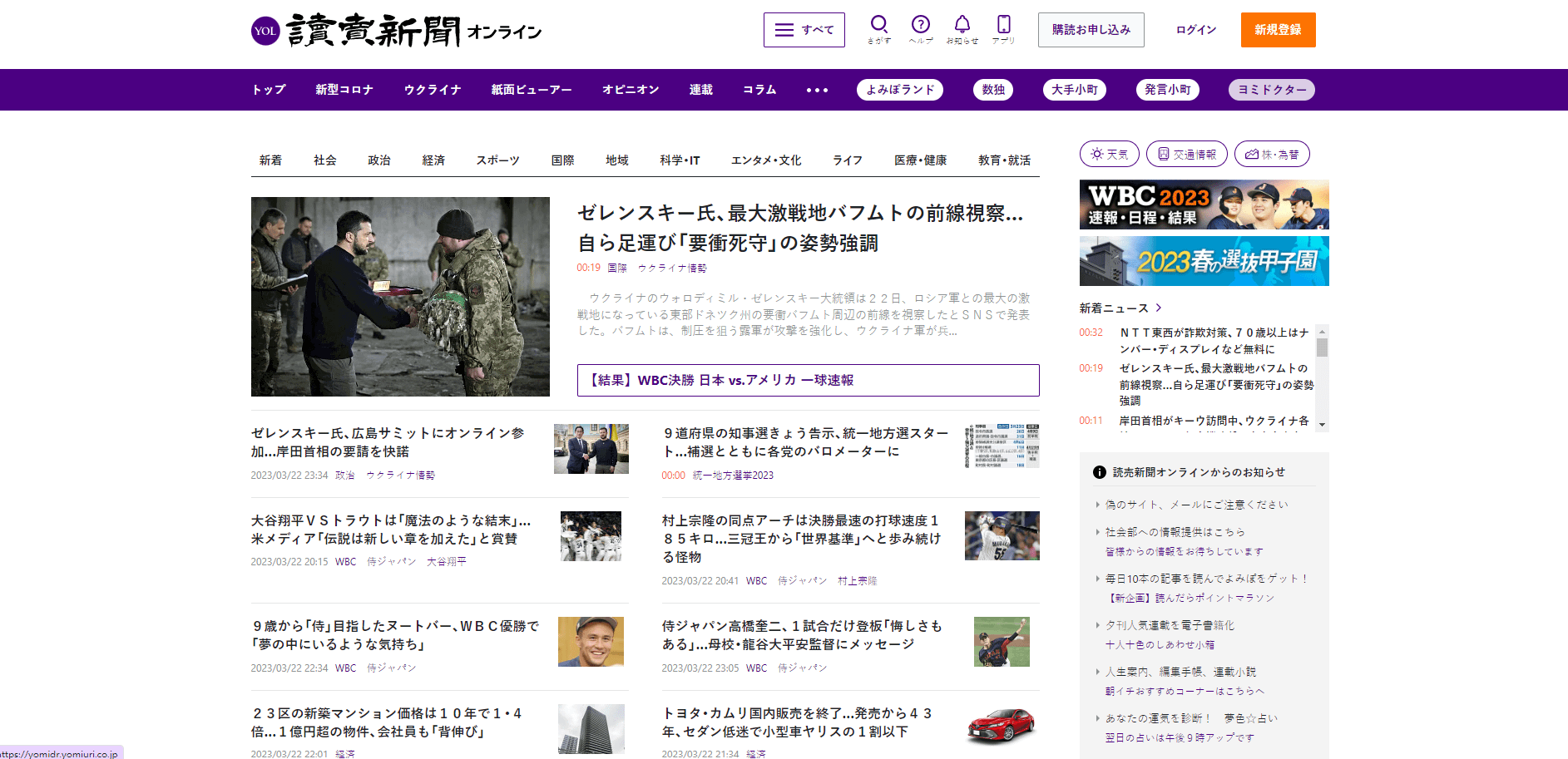Image resolution: width=1568 pixels, height=759 pixels.
Task: Select the 科学・IT category tab
Action: click(680, 160)
